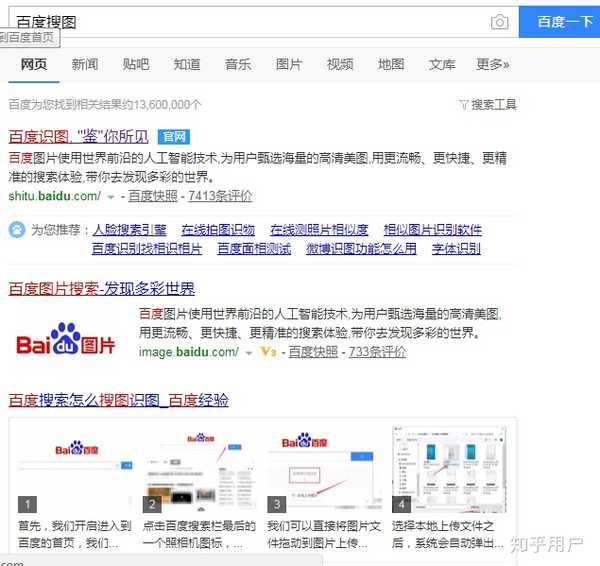Switch to the 音乐 tab
This screenshot has height=566, width=600.
(238, 64)
